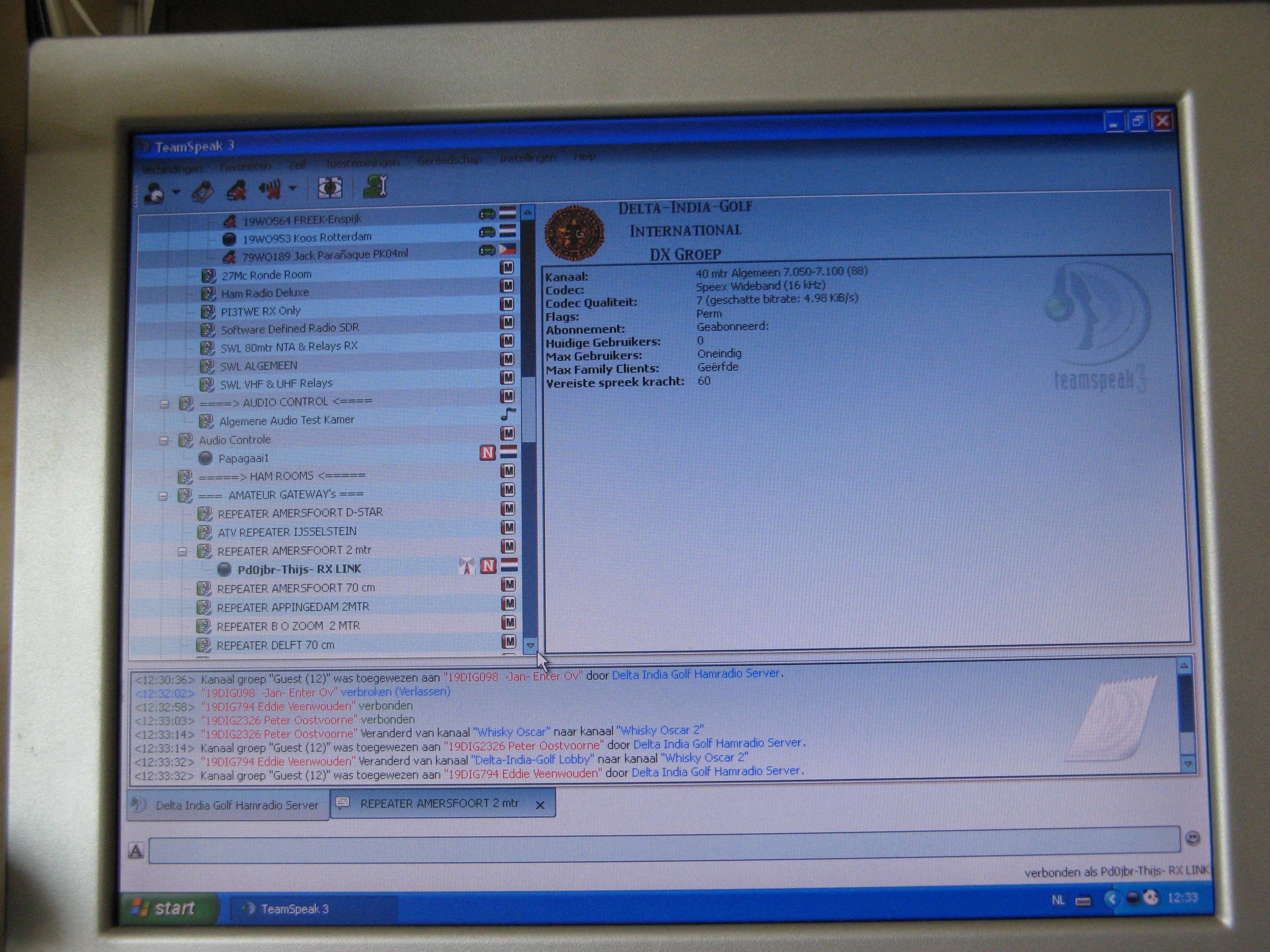Click "Whisky Oscar" link in 12:33:14 log line
This screenshot has height=952, width=1270.
click(511, 732)
